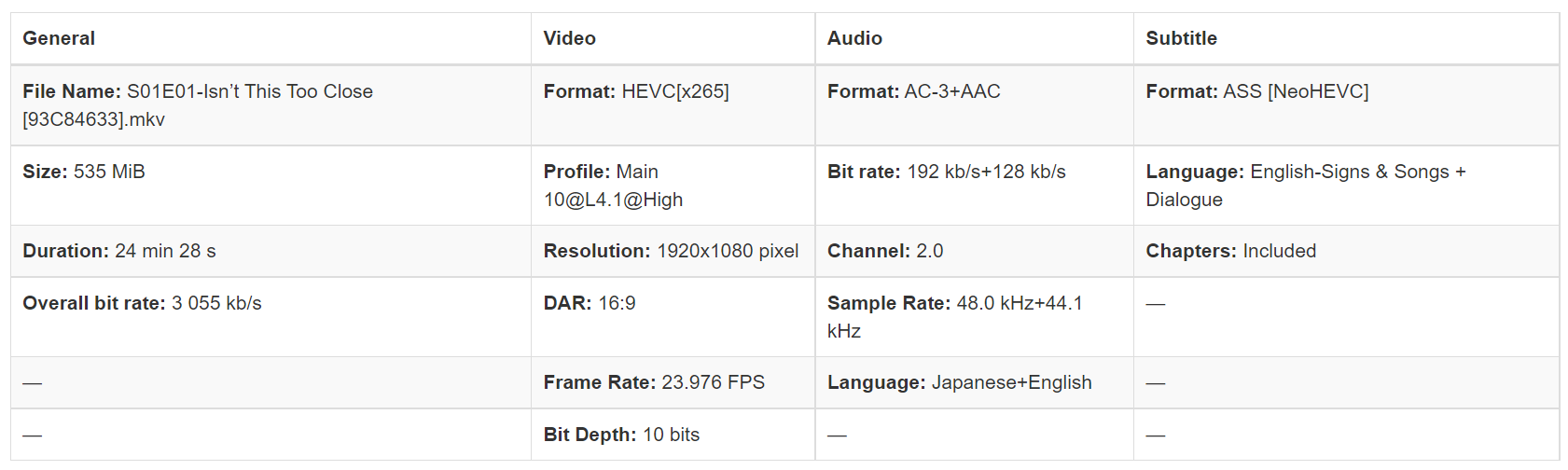Click the Channel 2.0 cell
This screenshot has height=470, width=1568.
click(x=975, y=251)
